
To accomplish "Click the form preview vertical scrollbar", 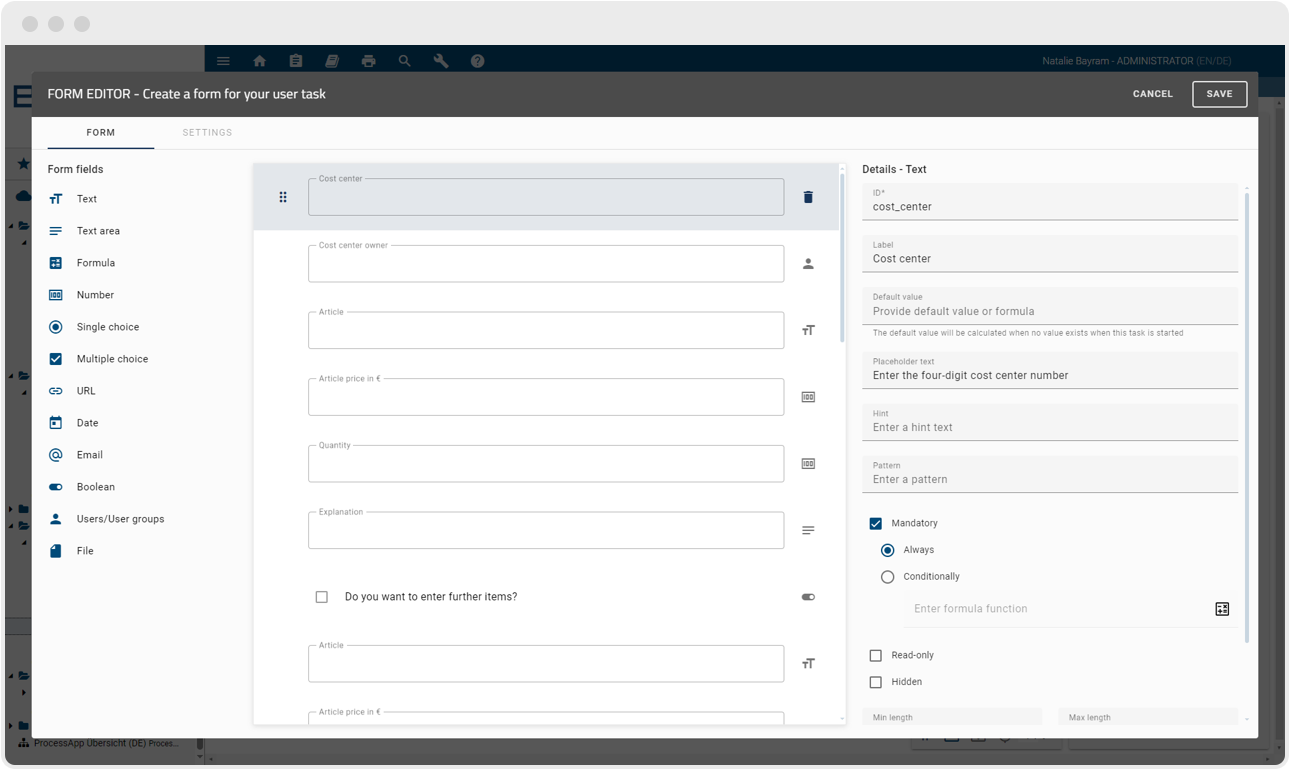I will point(842,260).
